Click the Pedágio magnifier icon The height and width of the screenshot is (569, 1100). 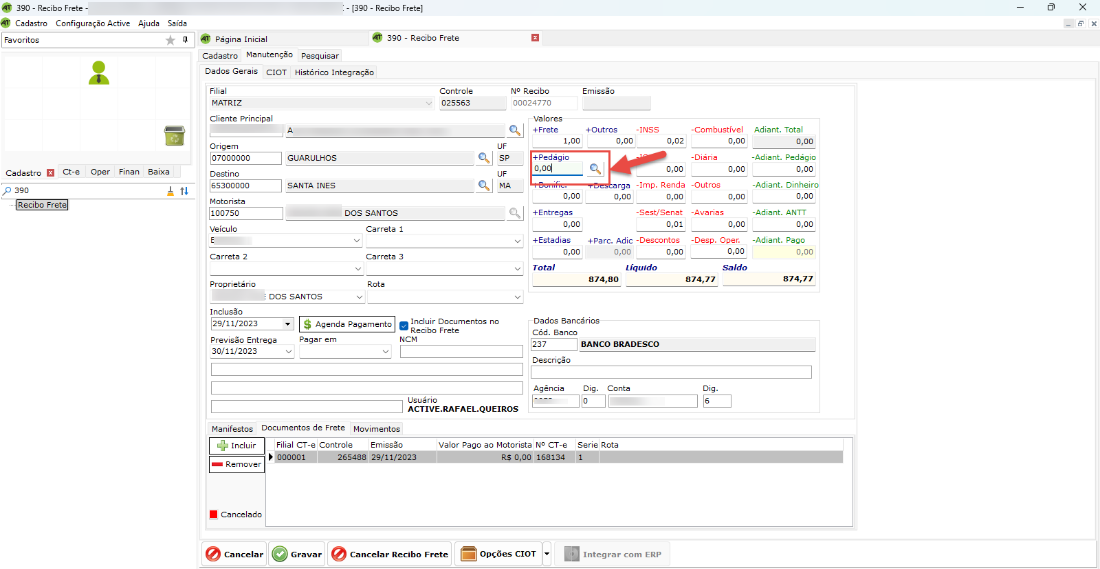coord(595,168)
